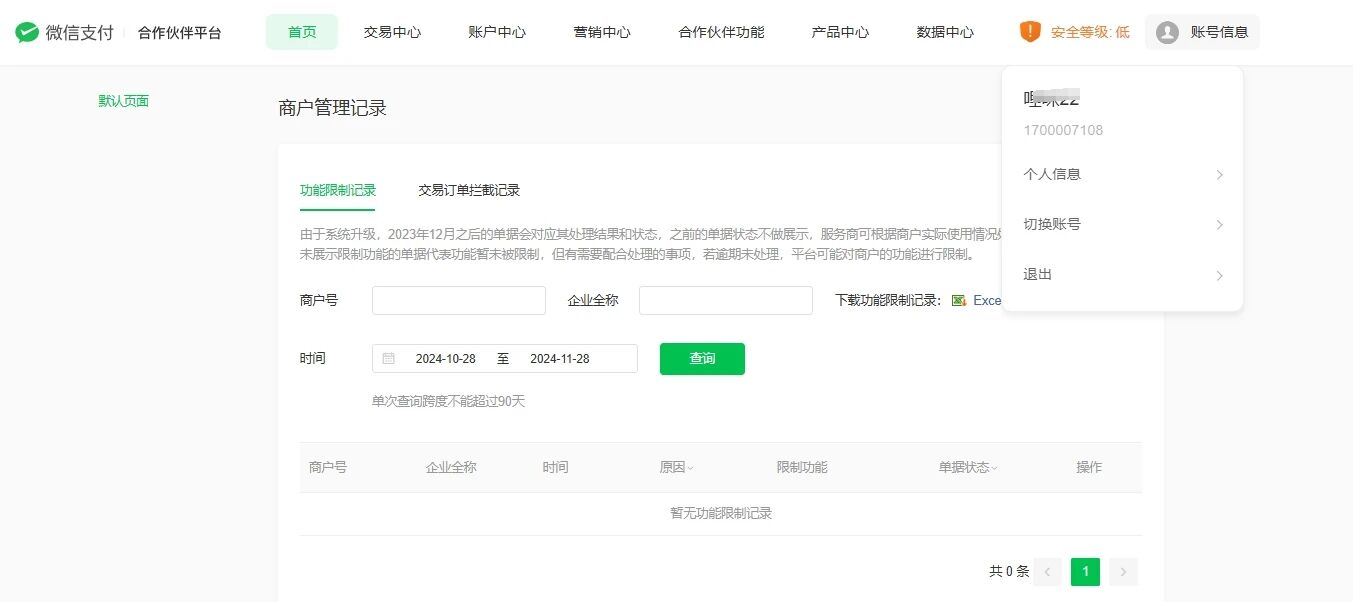Select 默认页面 in the sidebar
1353x602 pixels.
pyautogui.click(x=124, y=101)
